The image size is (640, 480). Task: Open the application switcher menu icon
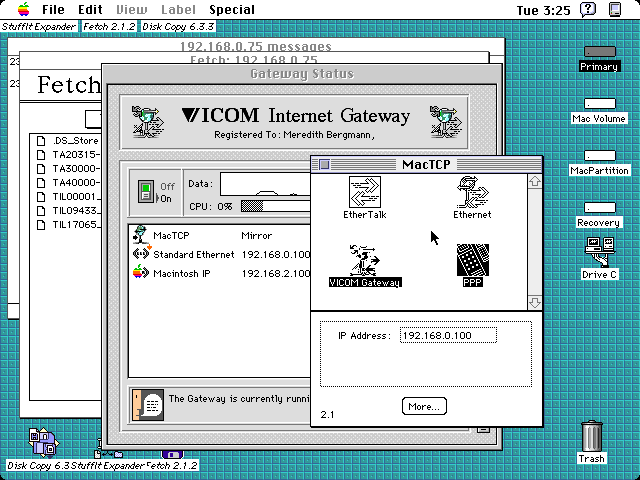(x=615, y=9)
